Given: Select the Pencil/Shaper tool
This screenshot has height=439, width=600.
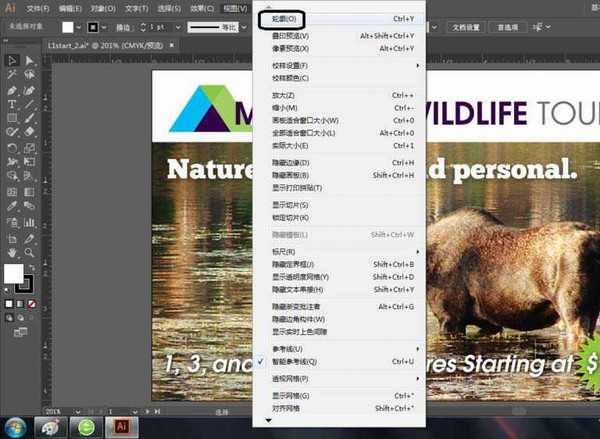Looking at the screenshot, I should [12, 132].
